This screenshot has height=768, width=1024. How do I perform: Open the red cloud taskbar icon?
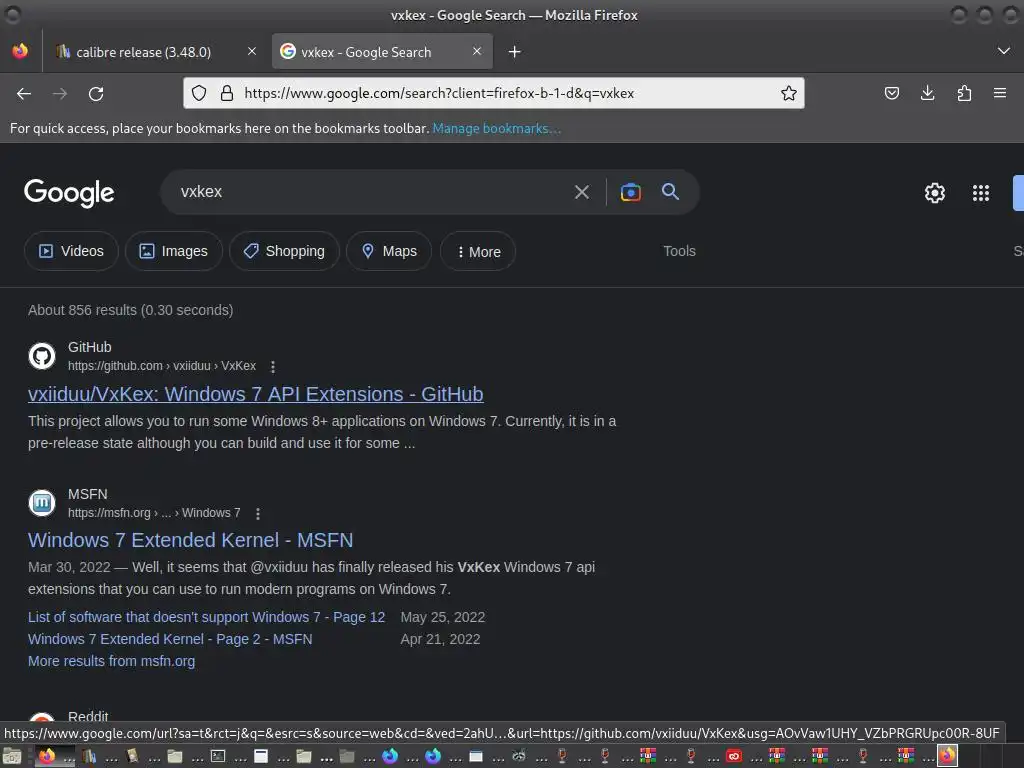(734, 756)
